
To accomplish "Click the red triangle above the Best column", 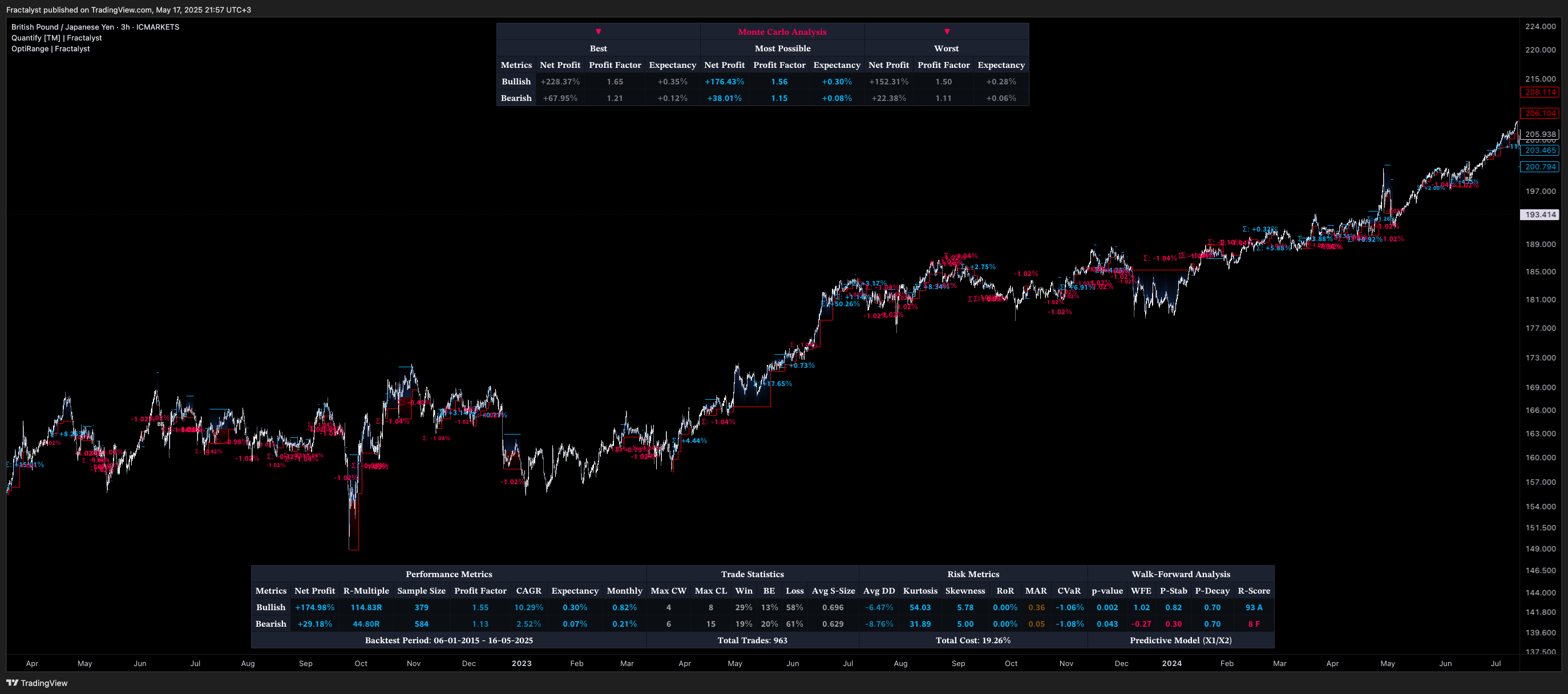I will (599, 31).
